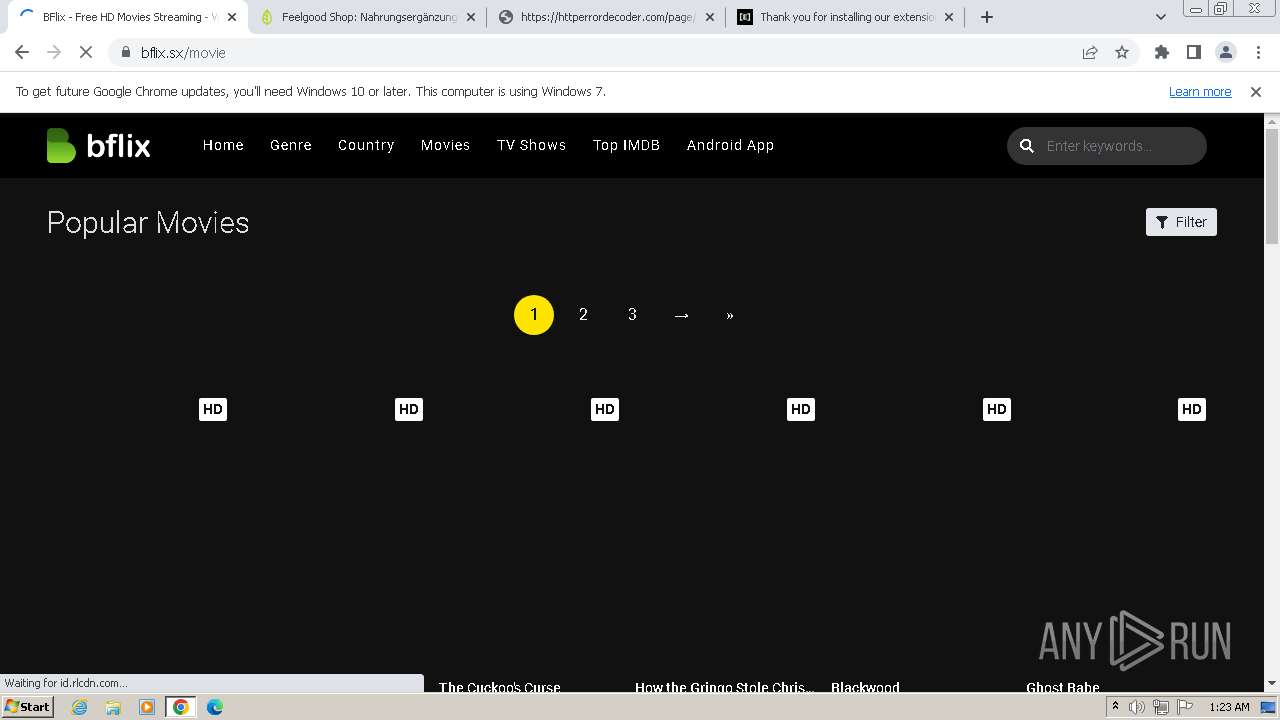This screenshot has height=720, width=1280.
Task: Close the BFlix tab
Action: (232, 17)
